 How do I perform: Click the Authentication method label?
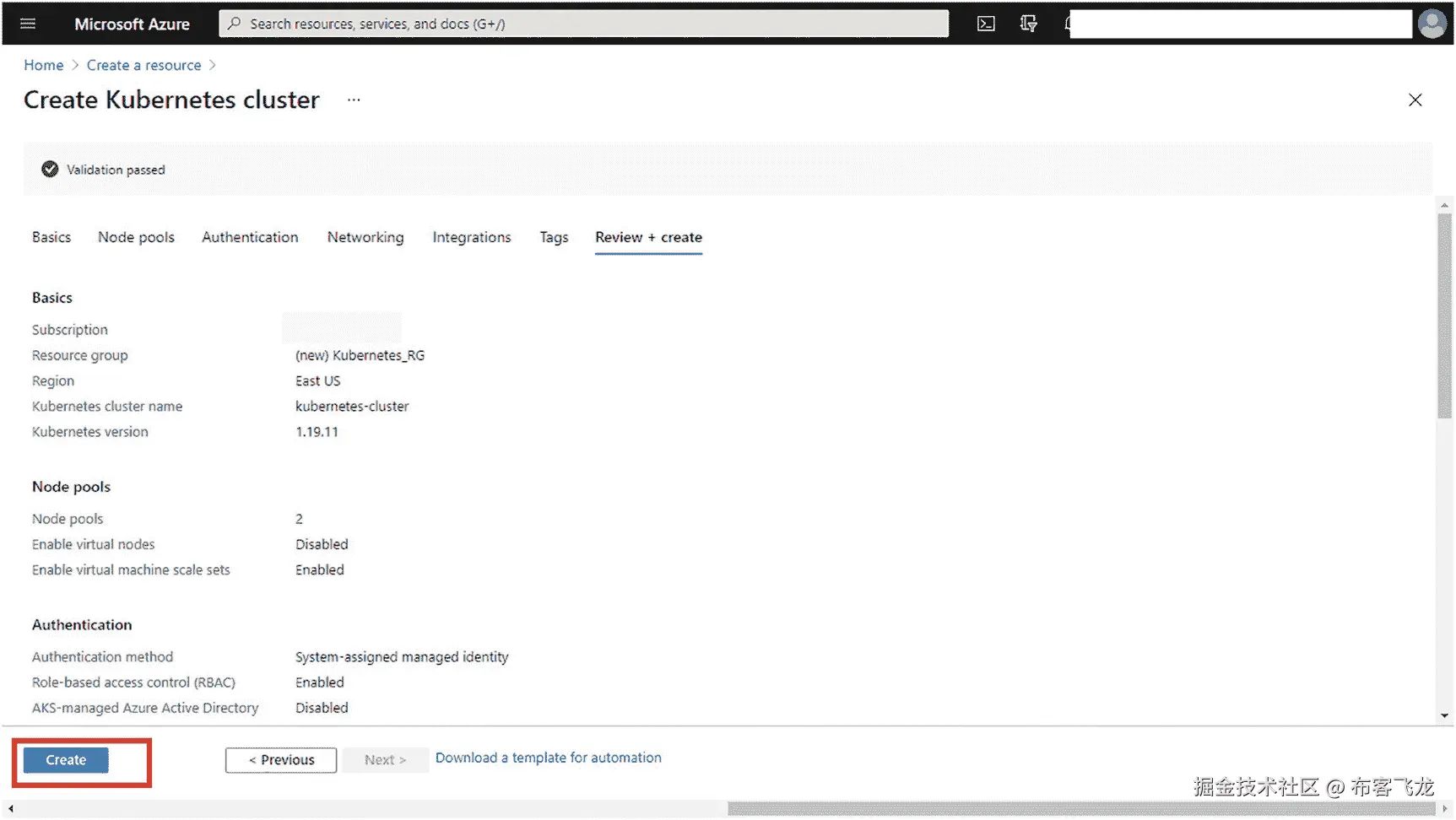pos(102,656)
